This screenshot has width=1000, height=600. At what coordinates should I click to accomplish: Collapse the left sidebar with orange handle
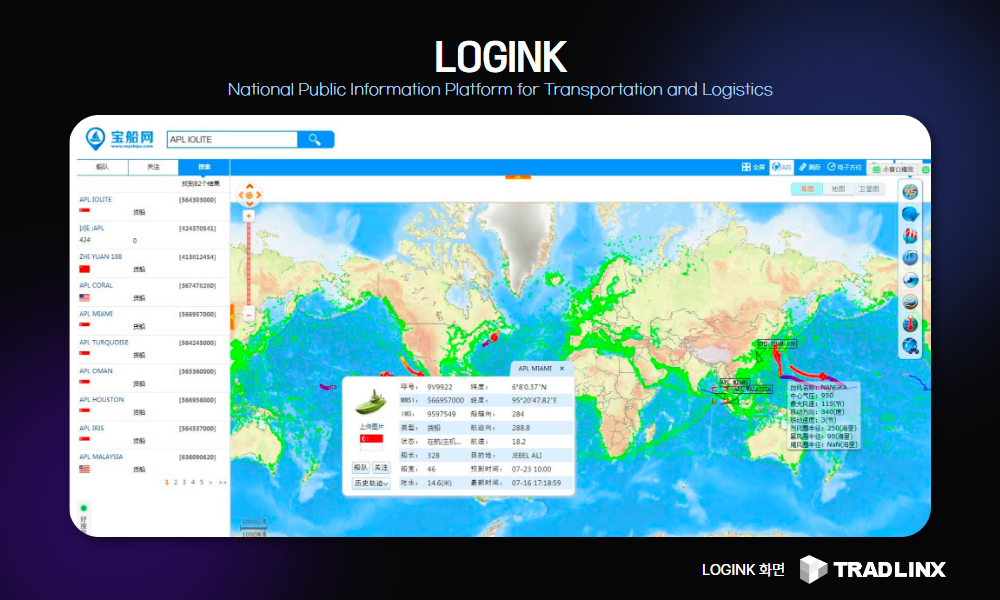coord(232,317)
